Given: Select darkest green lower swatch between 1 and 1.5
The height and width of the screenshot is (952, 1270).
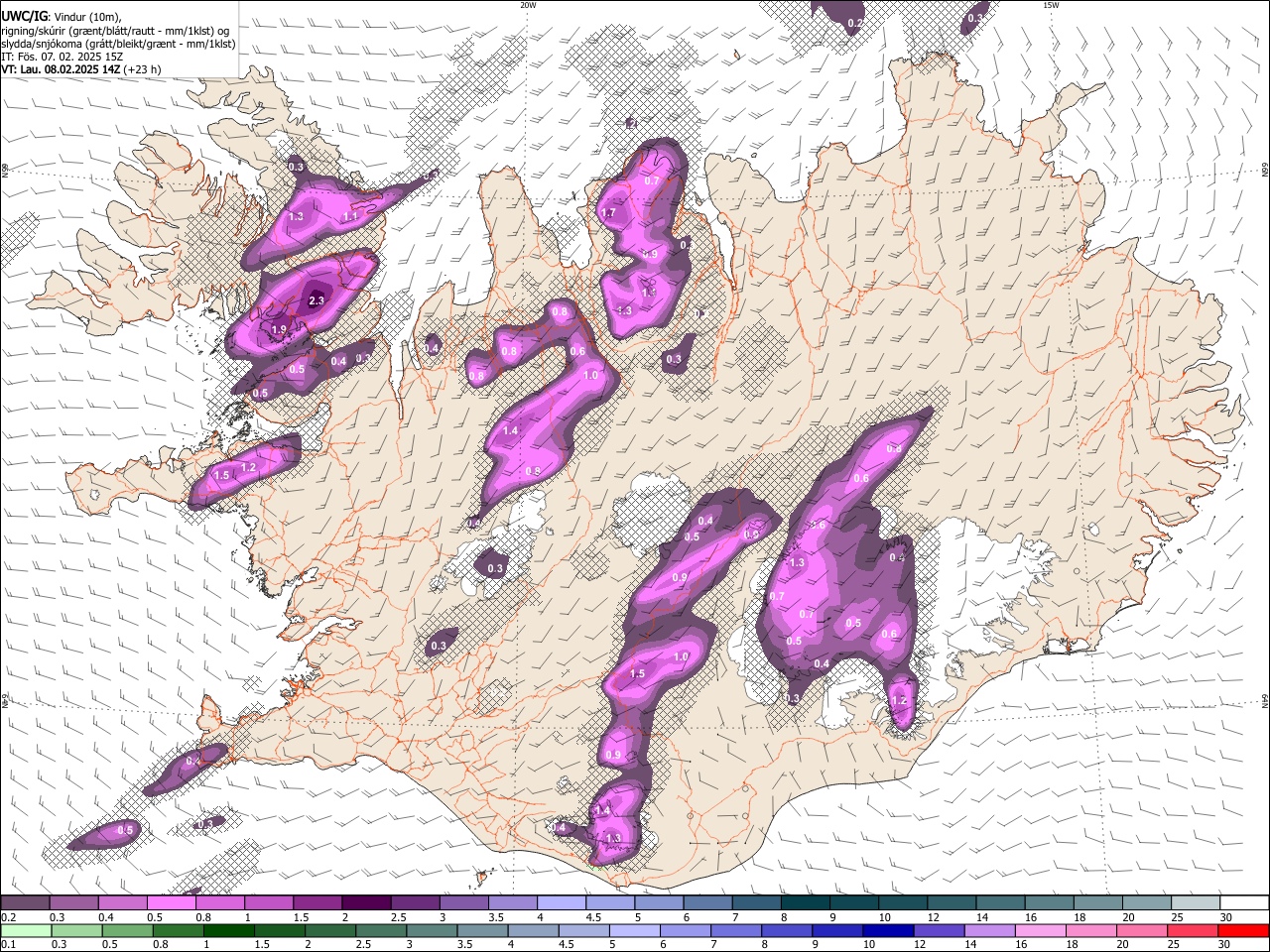Looking at the screenshot, I should [228, 930].
